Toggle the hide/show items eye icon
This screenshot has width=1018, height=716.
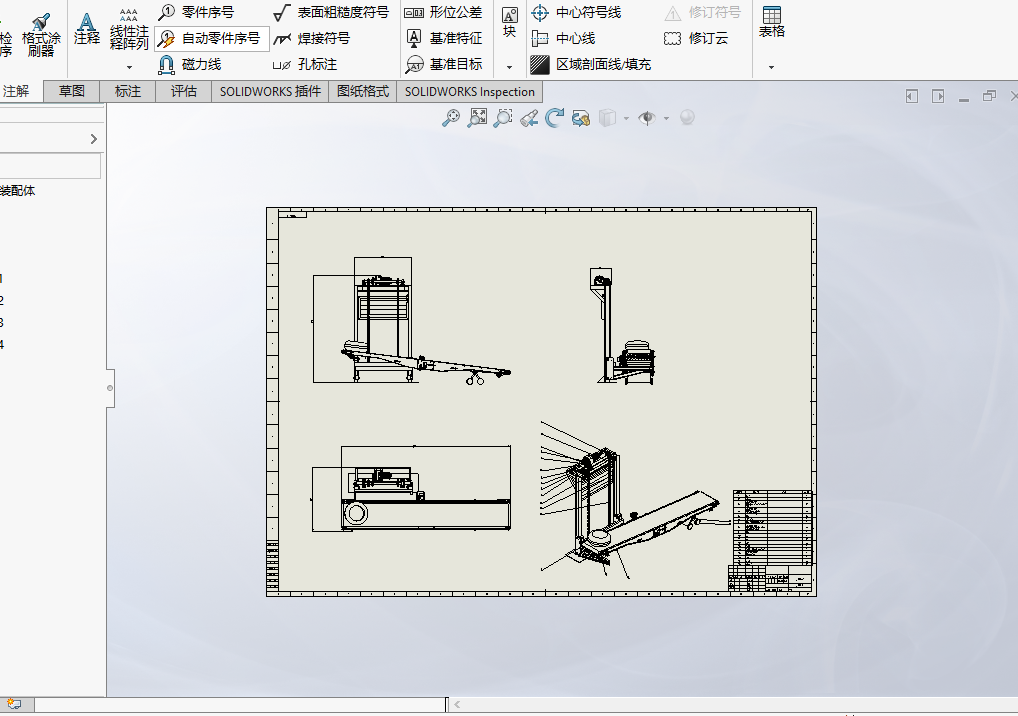(647, 117)
